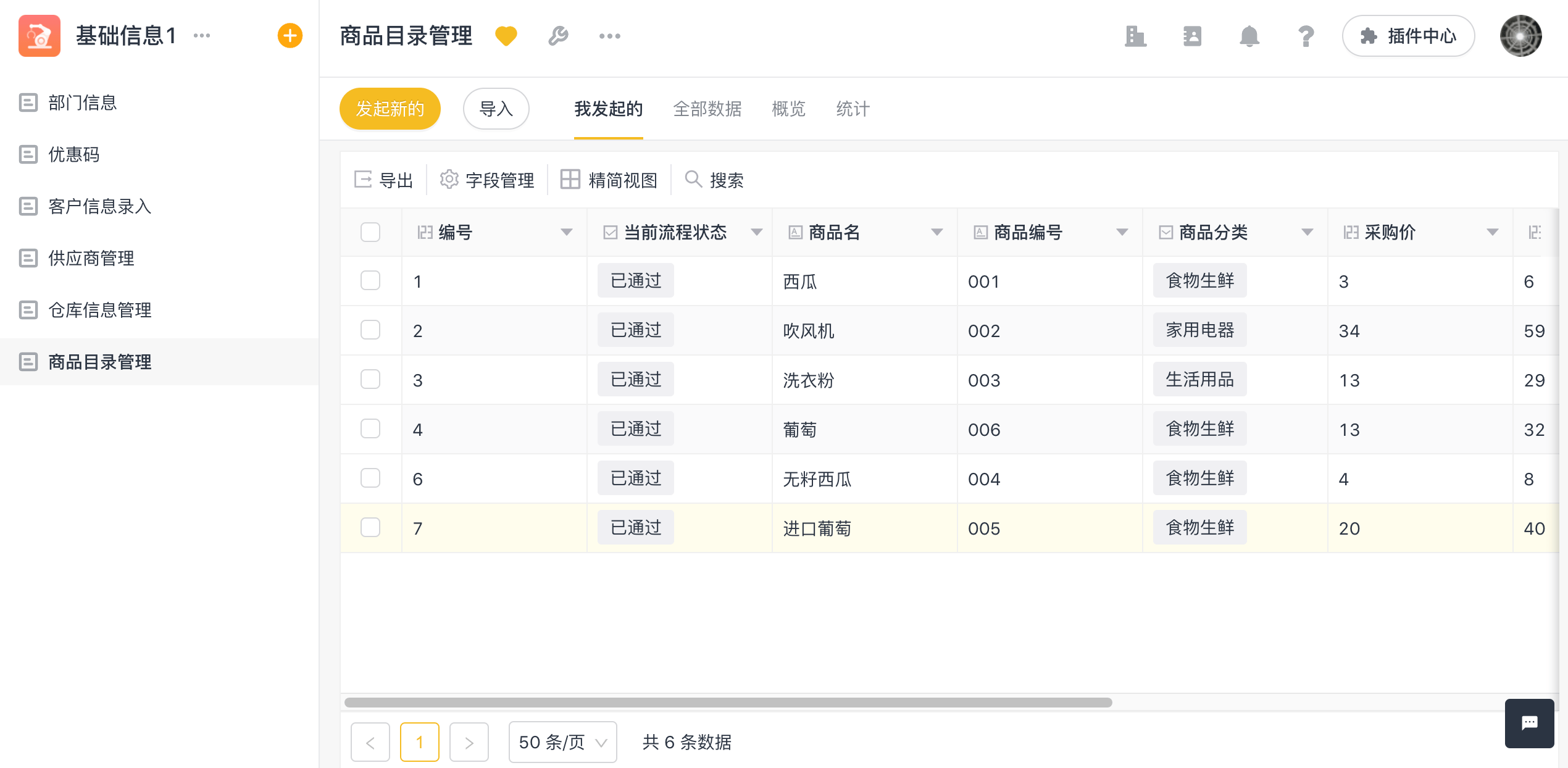Click the organization building icon
1568x768 pixels.
(x=1135, y=36)
